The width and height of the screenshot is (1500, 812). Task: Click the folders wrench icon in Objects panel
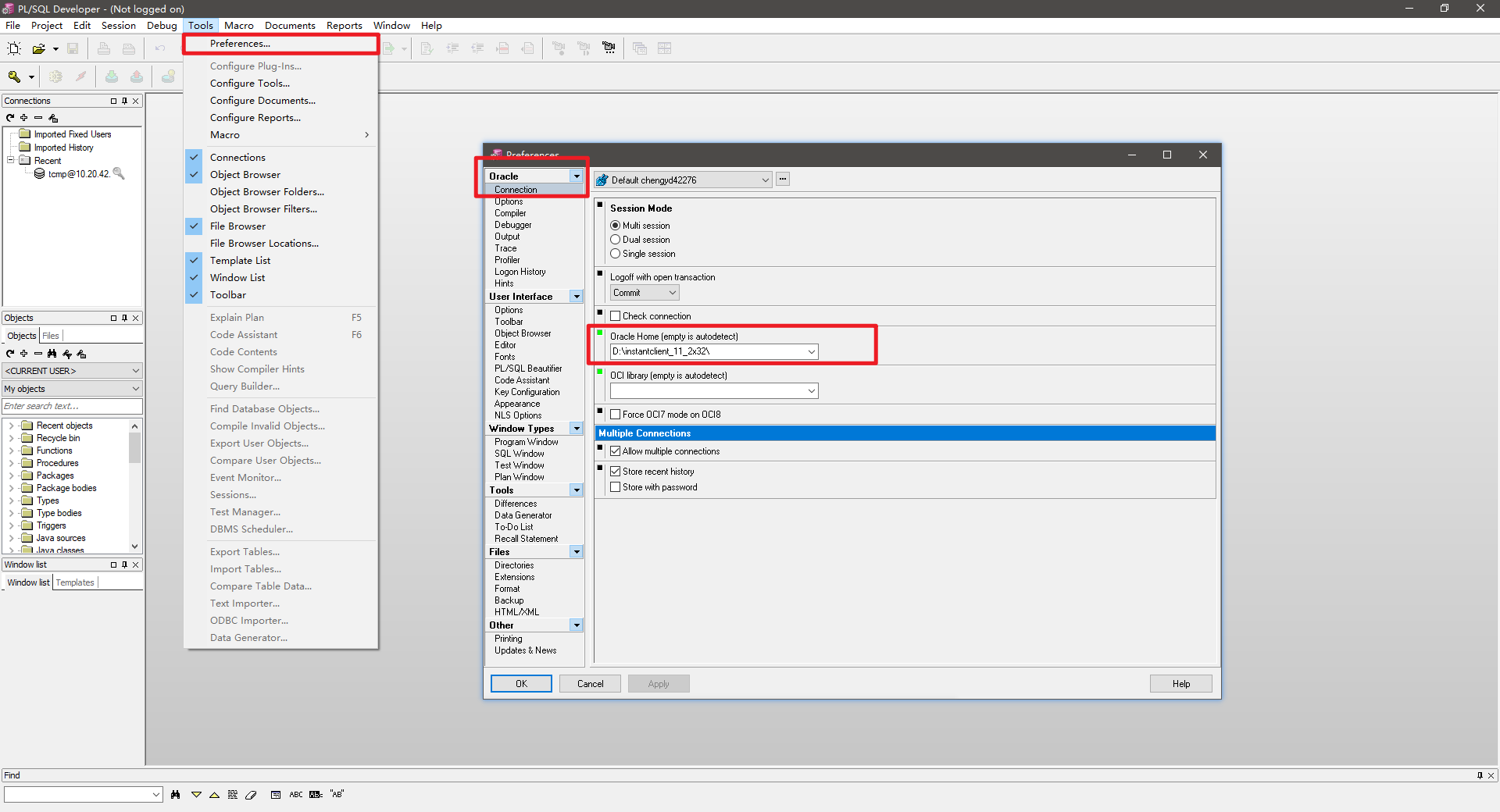click(x=81, y=354)
